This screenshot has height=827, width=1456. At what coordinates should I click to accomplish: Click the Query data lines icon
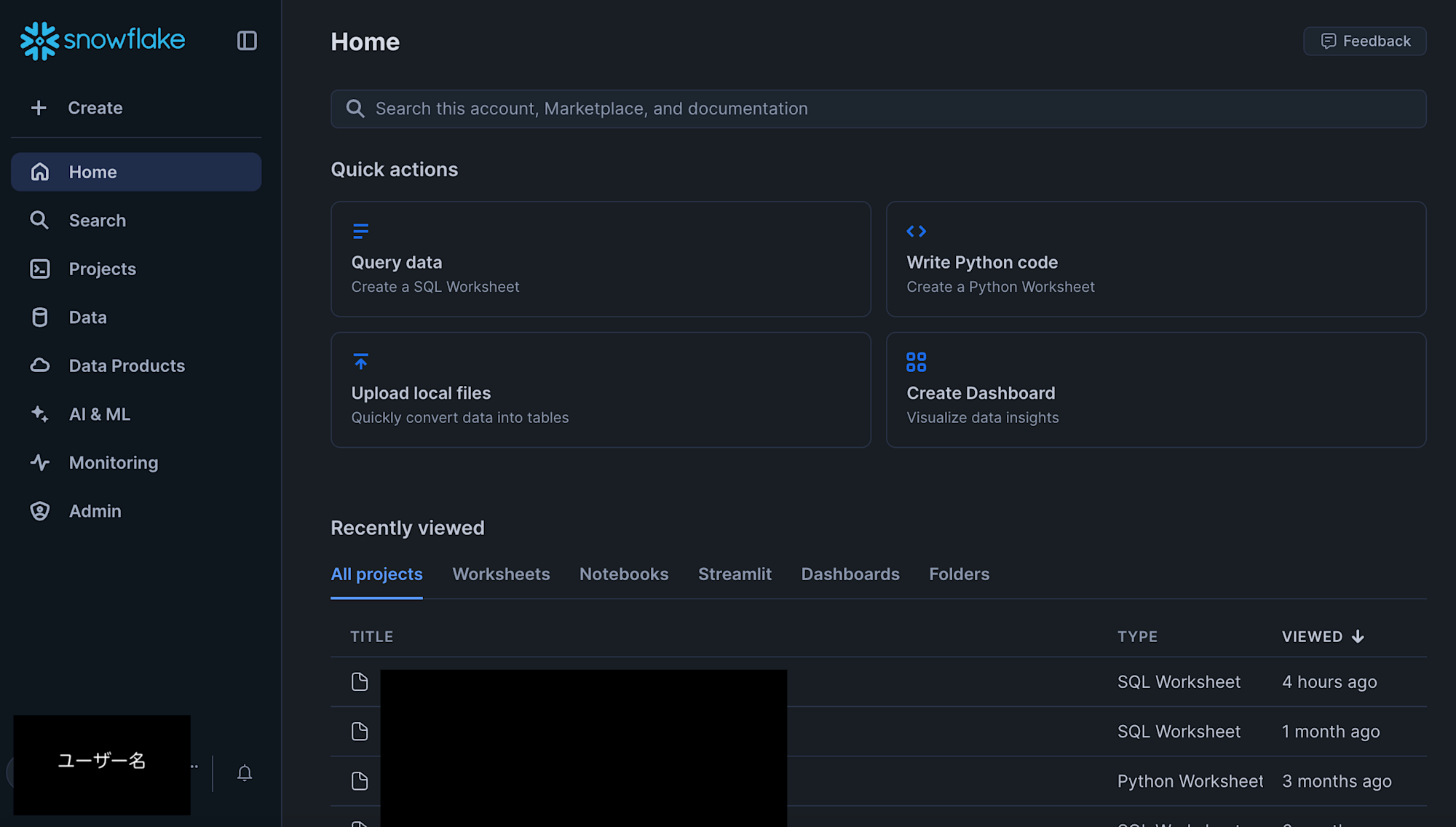coord(360,231)
